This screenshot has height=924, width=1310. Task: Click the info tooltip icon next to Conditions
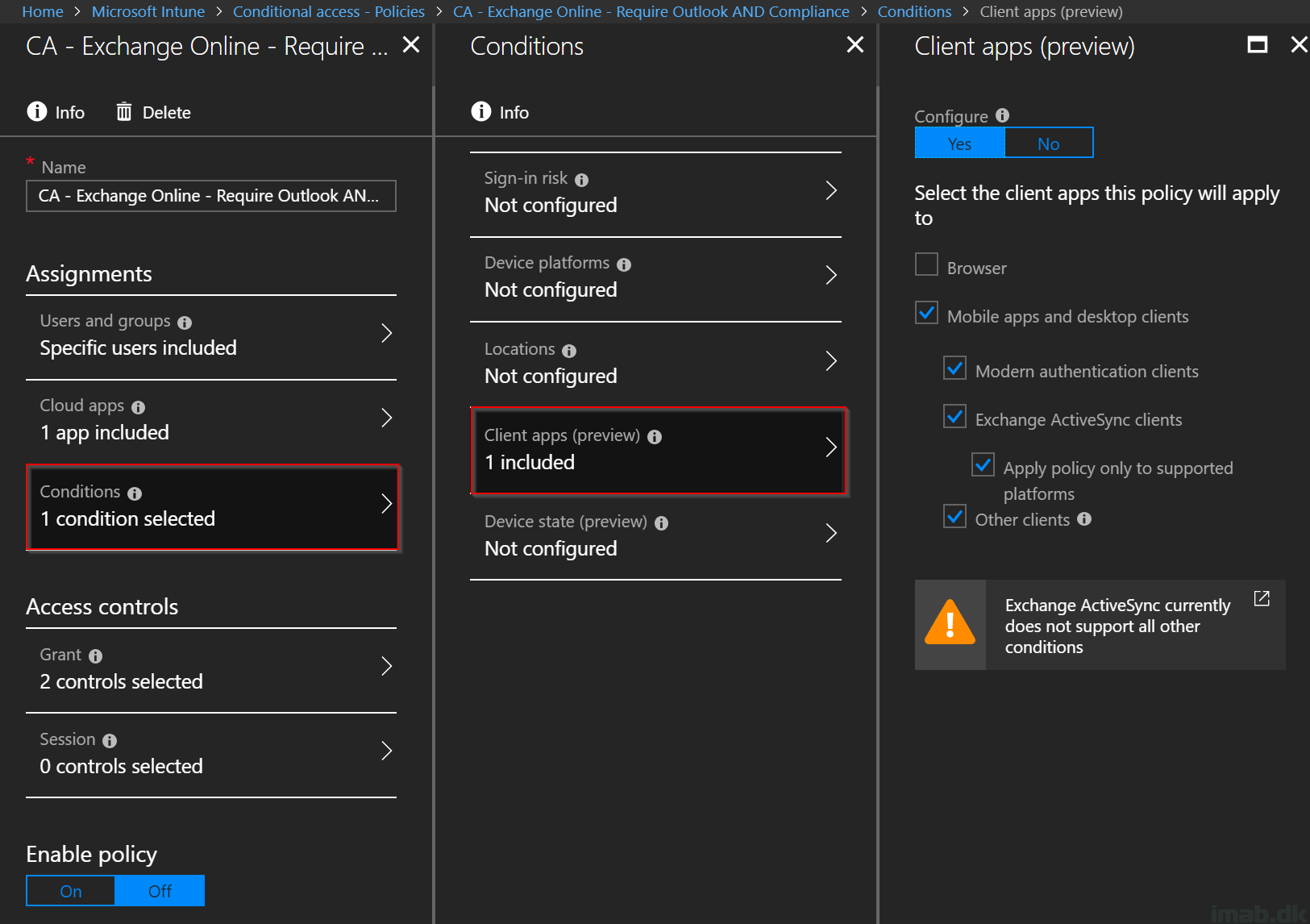(x=135, y=493)
